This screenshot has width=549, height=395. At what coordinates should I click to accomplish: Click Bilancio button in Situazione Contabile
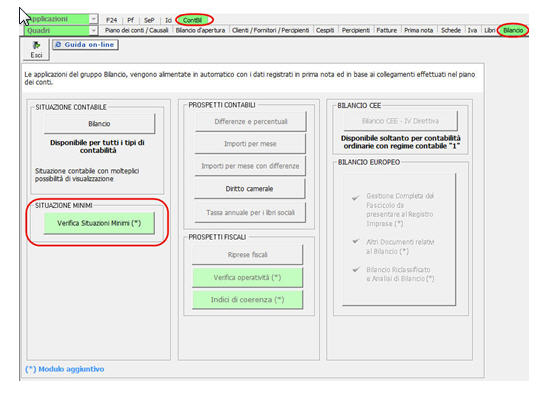[99, 124]
